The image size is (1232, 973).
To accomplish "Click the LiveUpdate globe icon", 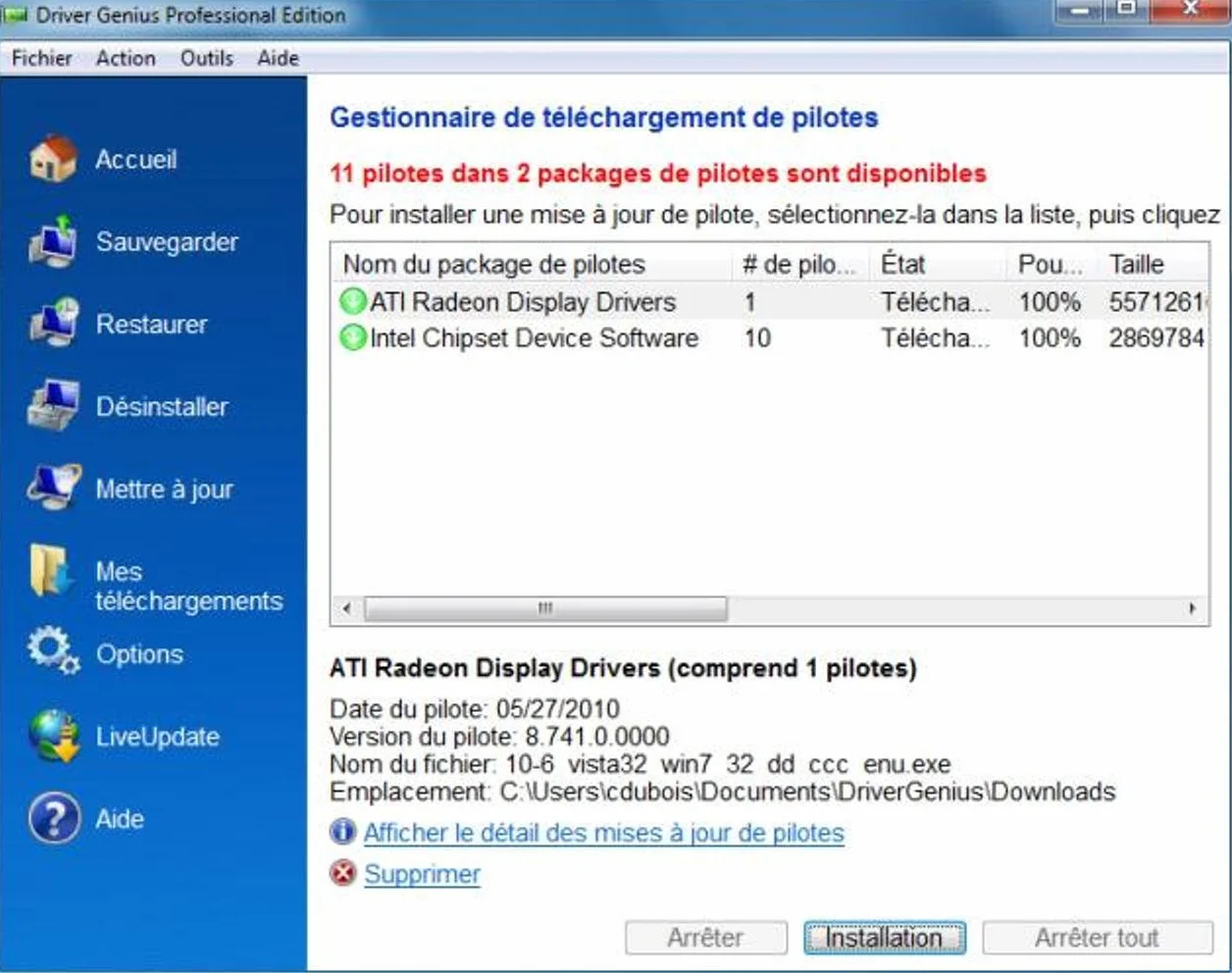I will click(x=54, y=736).
